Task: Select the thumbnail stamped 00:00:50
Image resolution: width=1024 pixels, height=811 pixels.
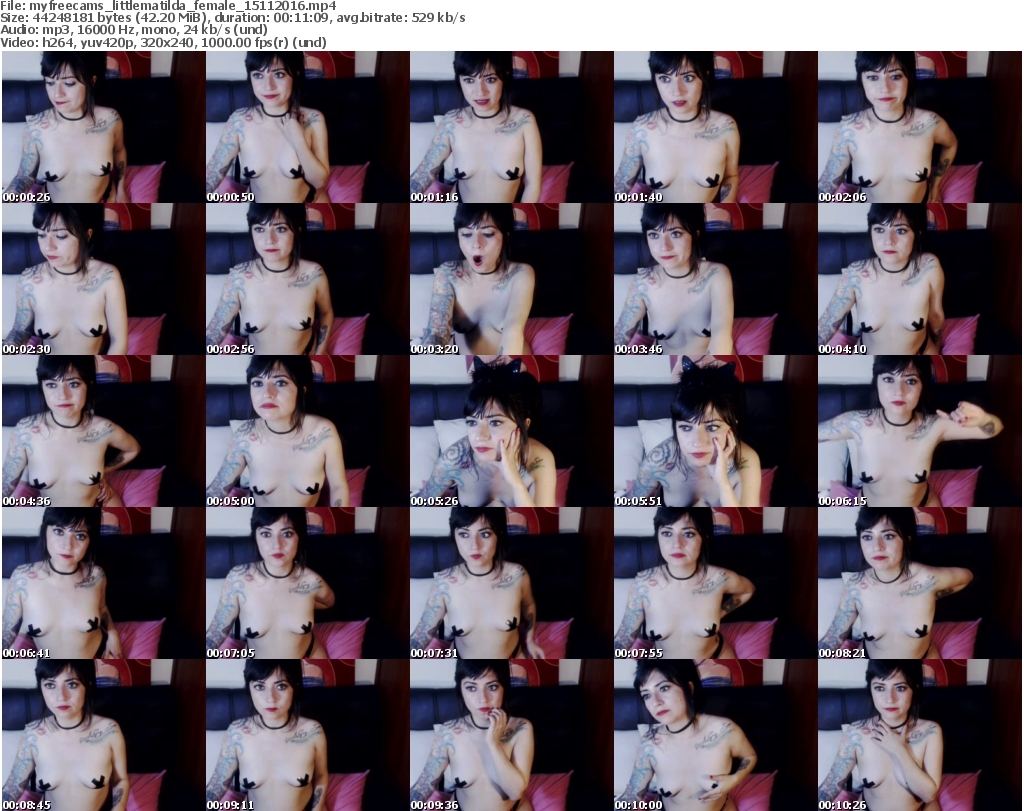Action: tap(308, 127)
